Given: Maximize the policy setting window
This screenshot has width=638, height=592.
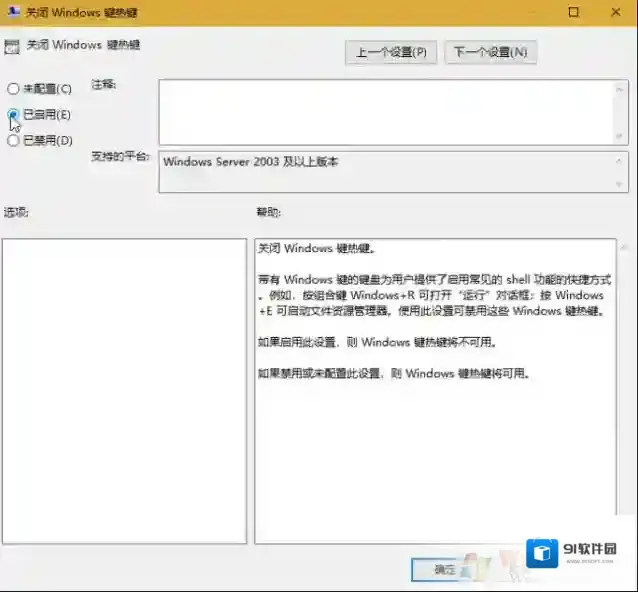Looking at the screenshot, I should click(573, 13).
